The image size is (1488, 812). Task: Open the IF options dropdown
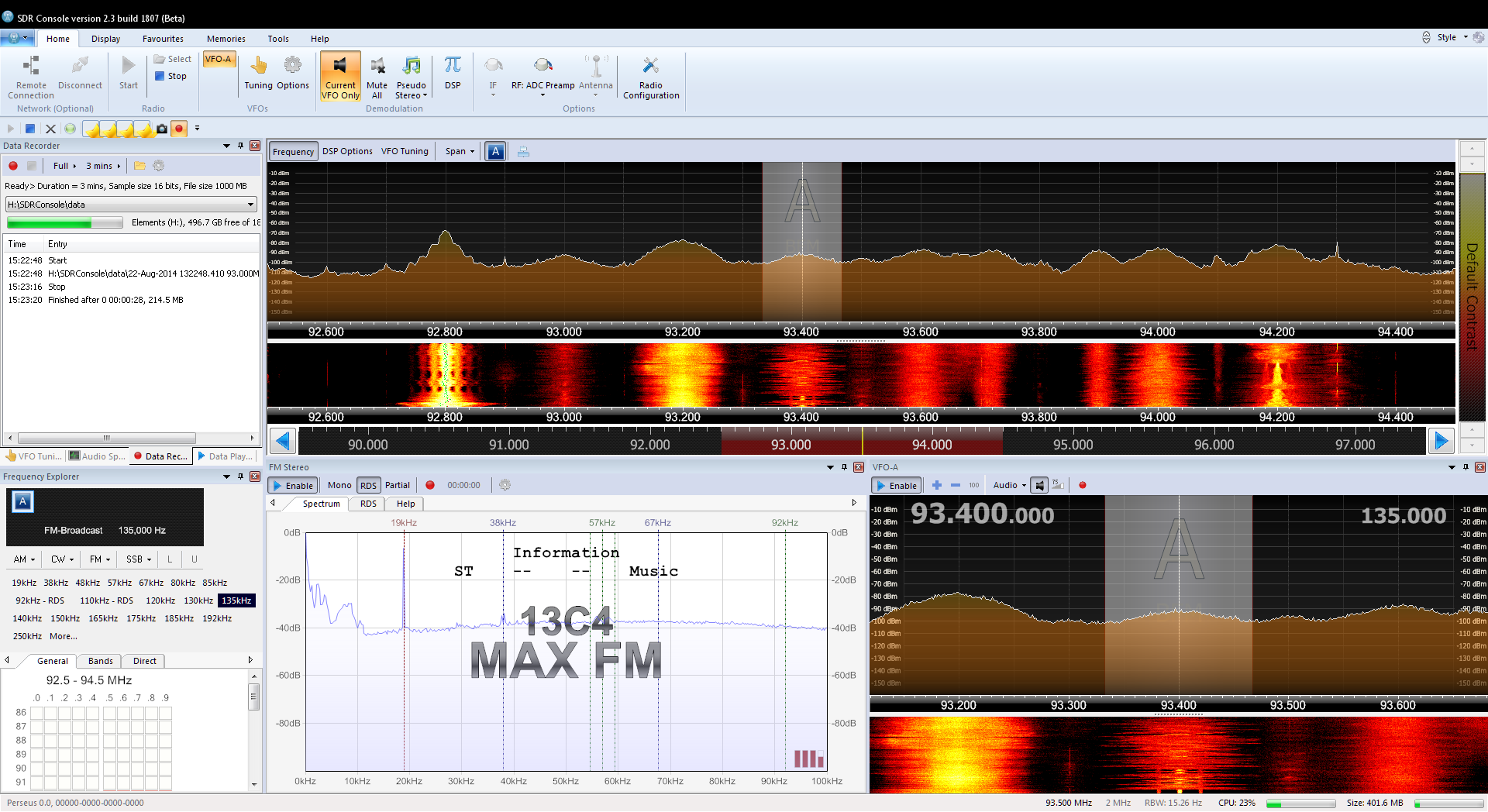(x=493, y=77)
